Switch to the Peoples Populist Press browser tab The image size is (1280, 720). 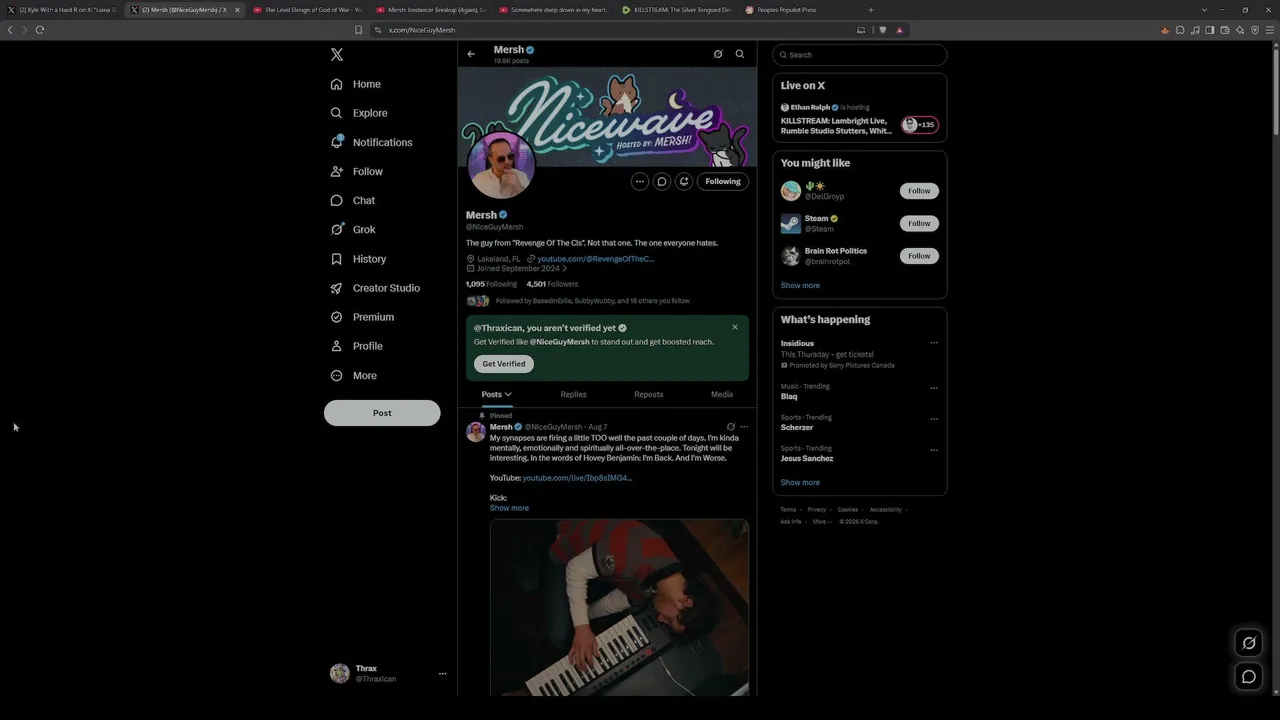point(799,10)
